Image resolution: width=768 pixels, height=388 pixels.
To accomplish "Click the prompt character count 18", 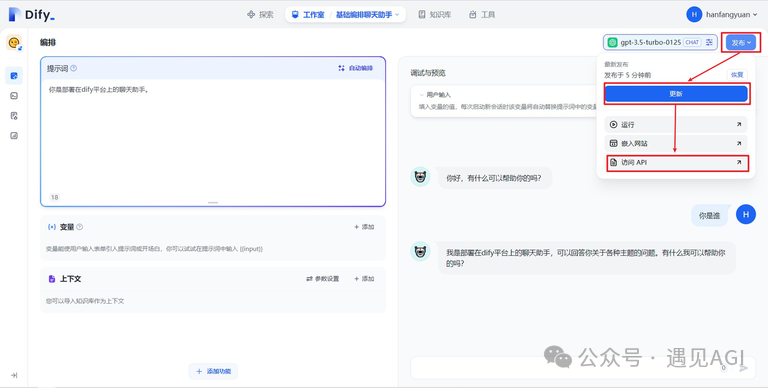I will pyautogui.click(x=54, y=197).
